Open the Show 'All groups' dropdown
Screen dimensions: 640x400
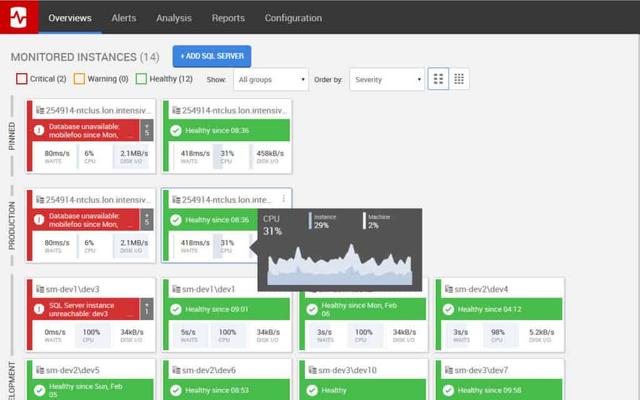pyautogui.click(x=271, y=79)
